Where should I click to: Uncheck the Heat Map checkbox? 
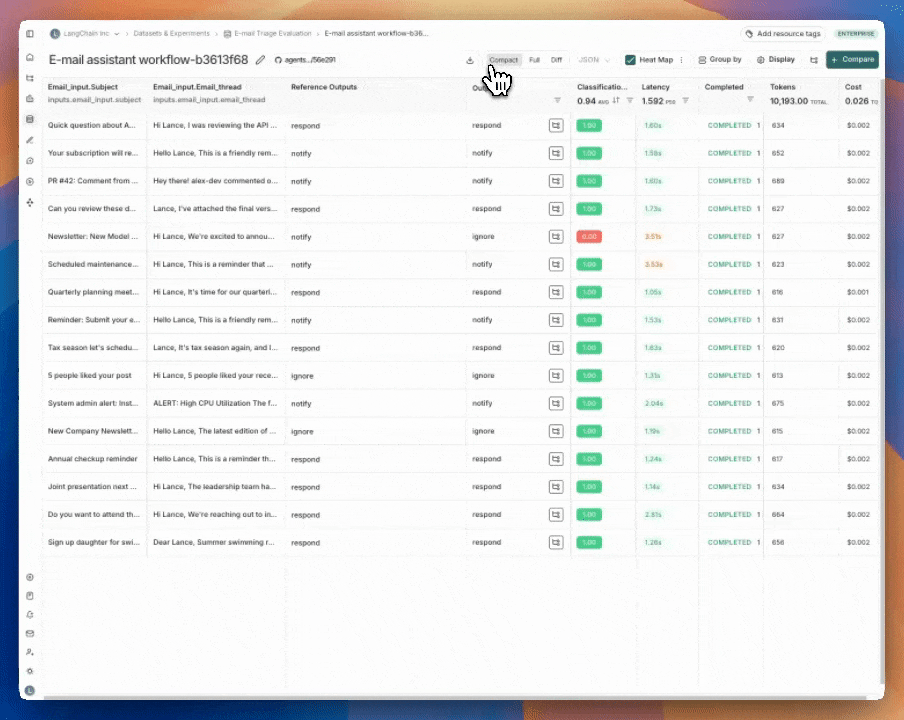click(630, 60)
